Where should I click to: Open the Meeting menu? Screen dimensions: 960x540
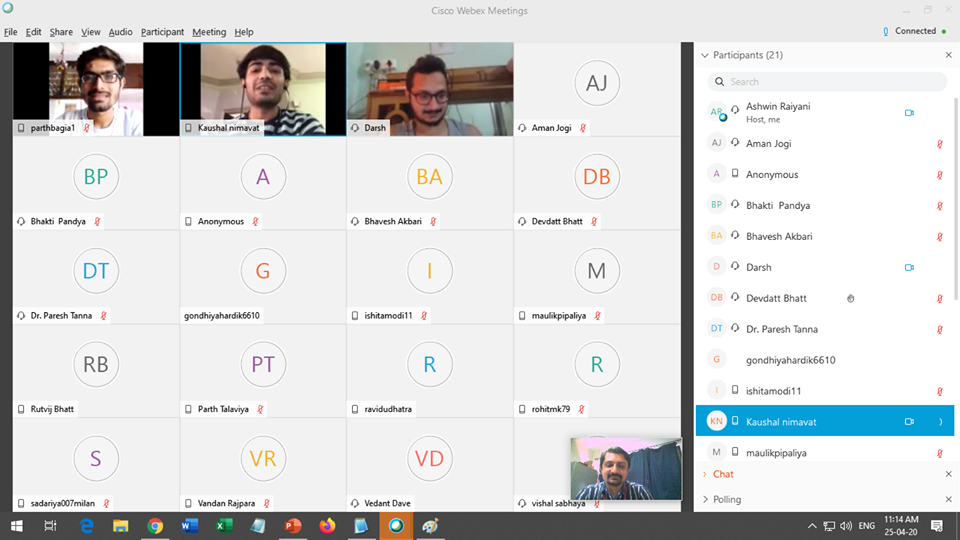click(x=209, y=32)
